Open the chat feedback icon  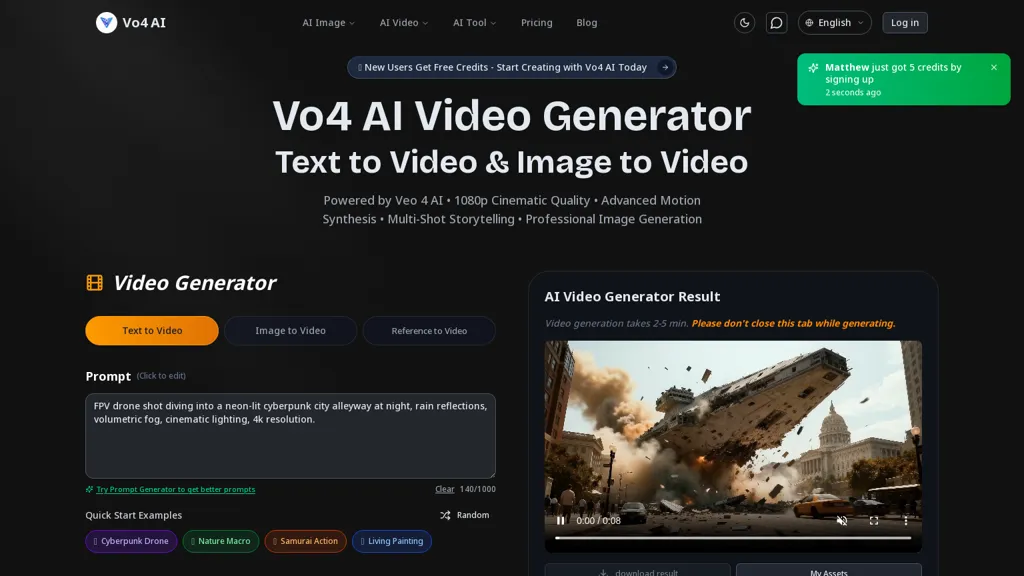click(776, 23)
